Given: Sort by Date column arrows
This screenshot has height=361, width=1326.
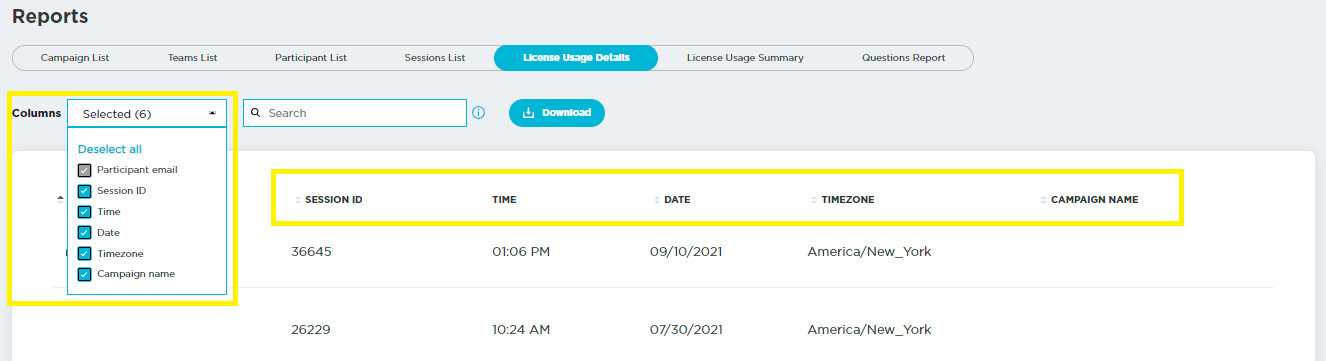Looking at the screenshot, I should click(x=657, y=200).
